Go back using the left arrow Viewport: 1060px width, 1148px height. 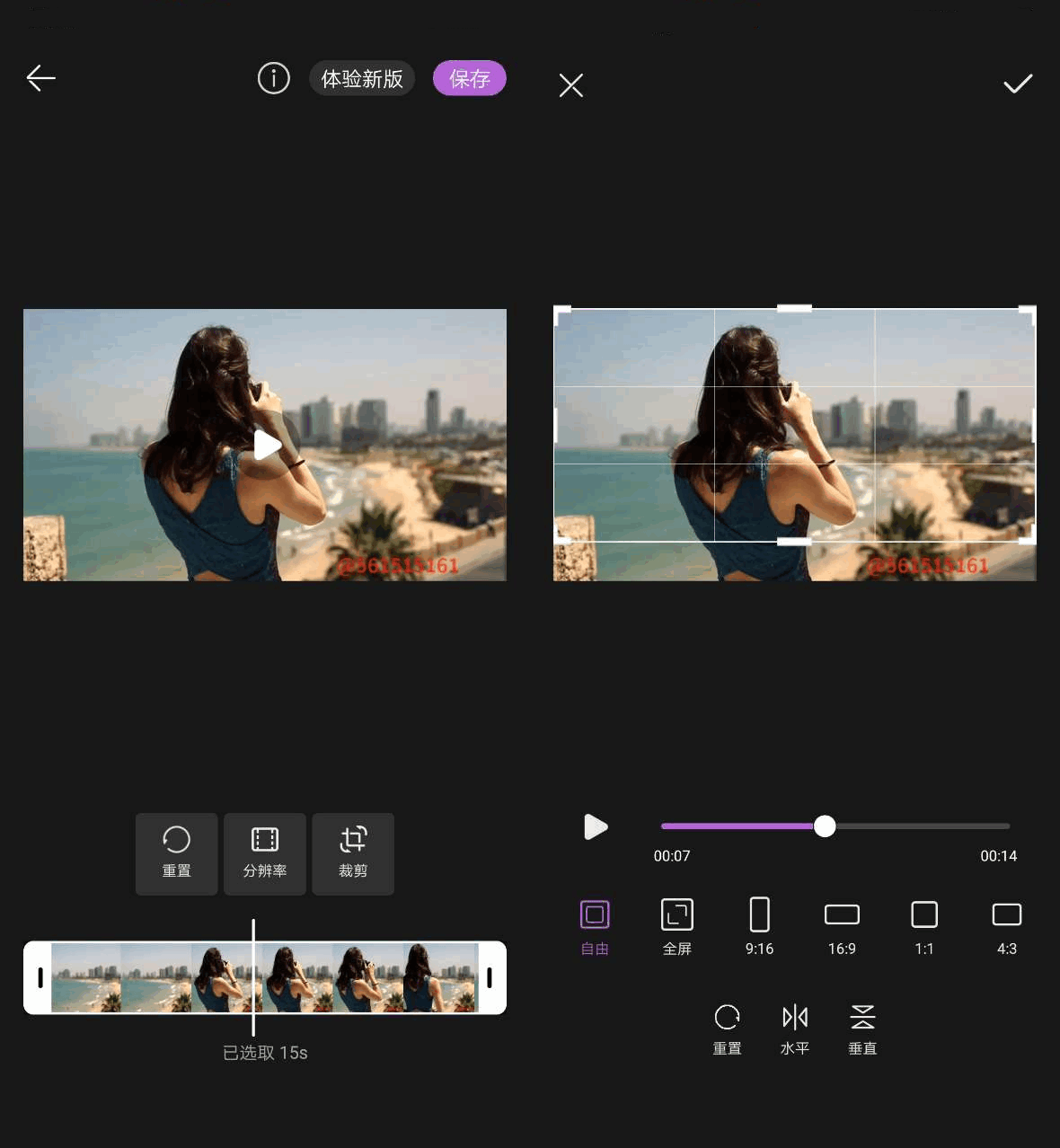point(41,78)
